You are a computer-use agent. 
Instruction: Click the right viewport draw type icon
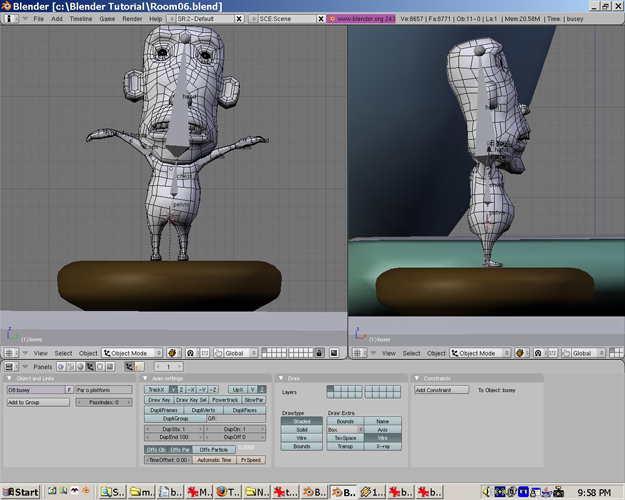point(523,353)
